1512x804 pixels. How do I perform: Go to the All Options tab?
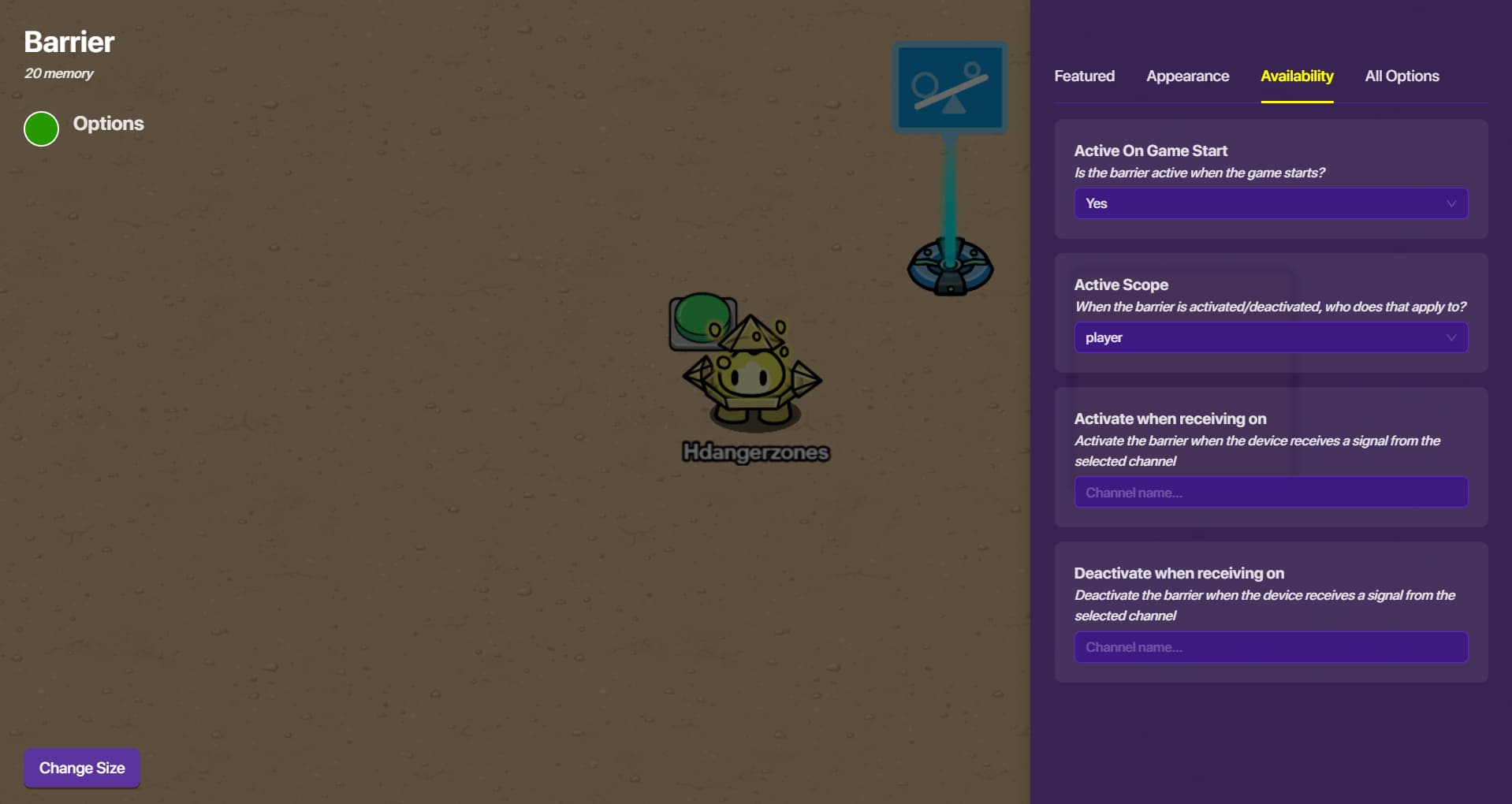click(1402, 76)
